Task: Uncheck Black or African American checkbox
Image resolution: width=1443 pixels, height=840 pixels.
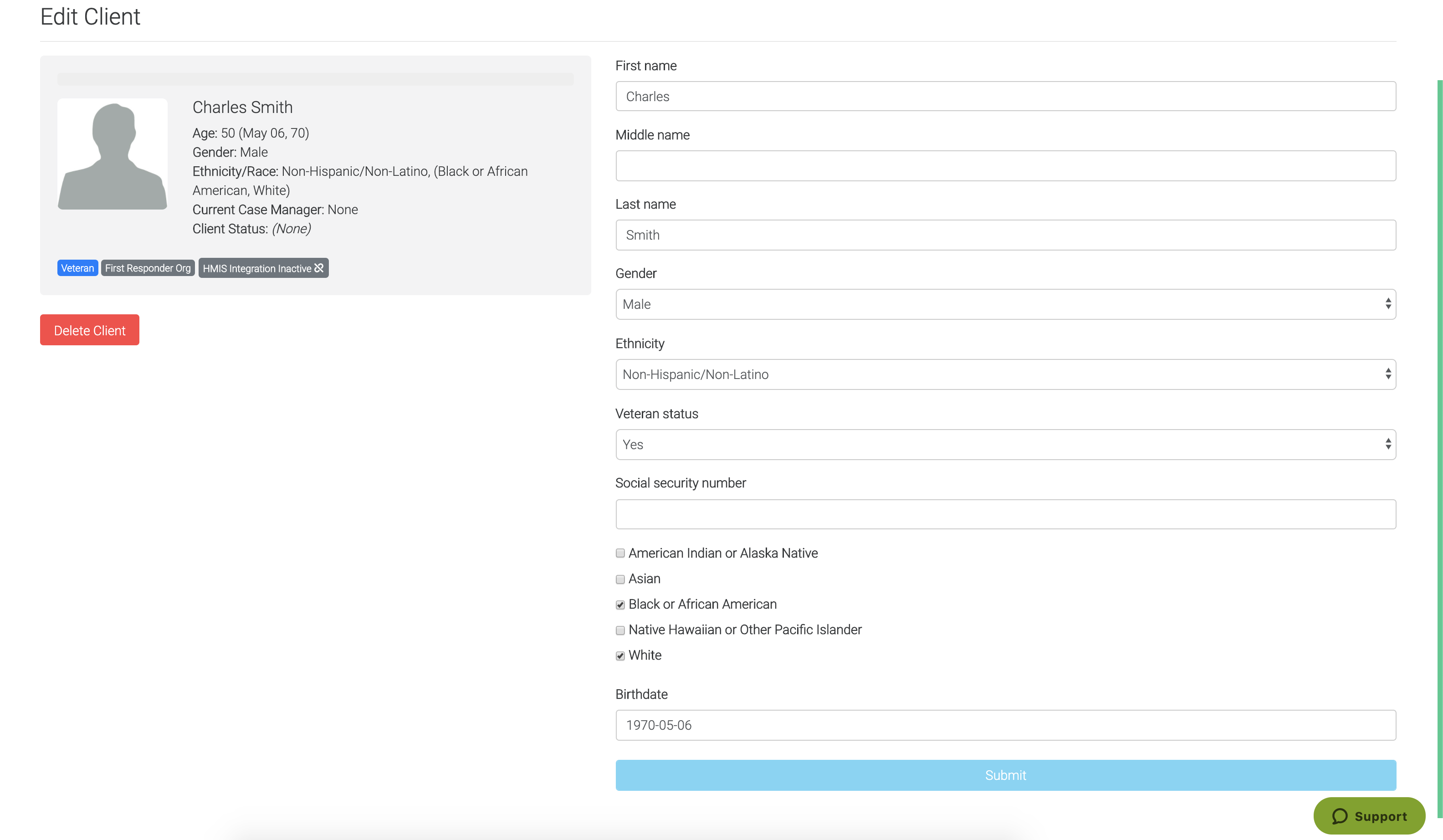Action: 620,604
